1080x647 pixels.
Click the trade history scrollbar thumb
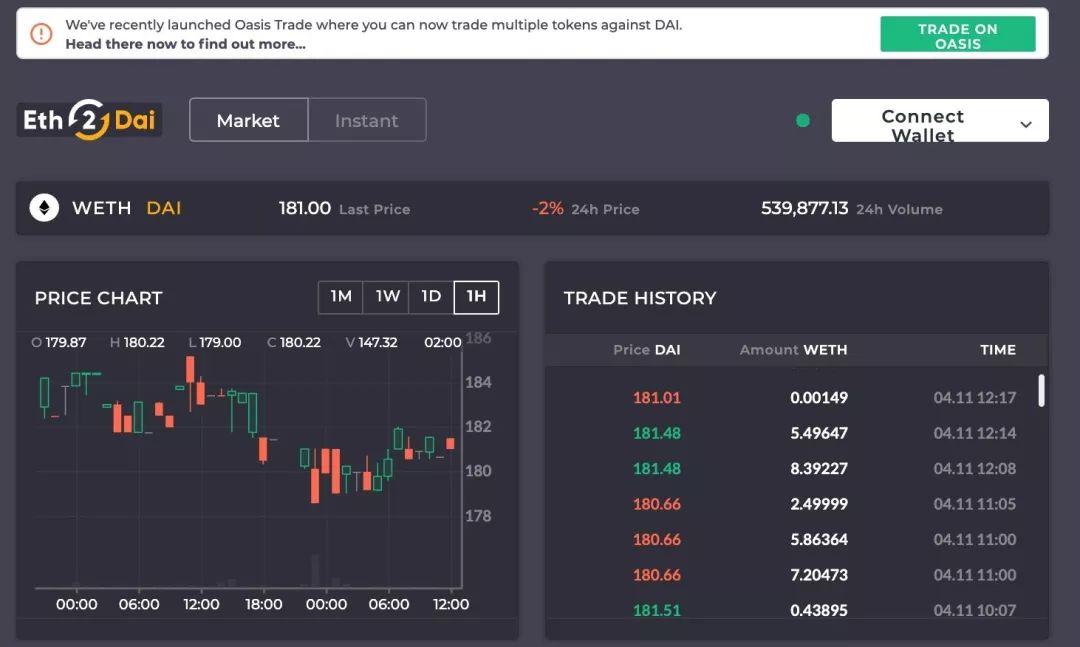1041,391
